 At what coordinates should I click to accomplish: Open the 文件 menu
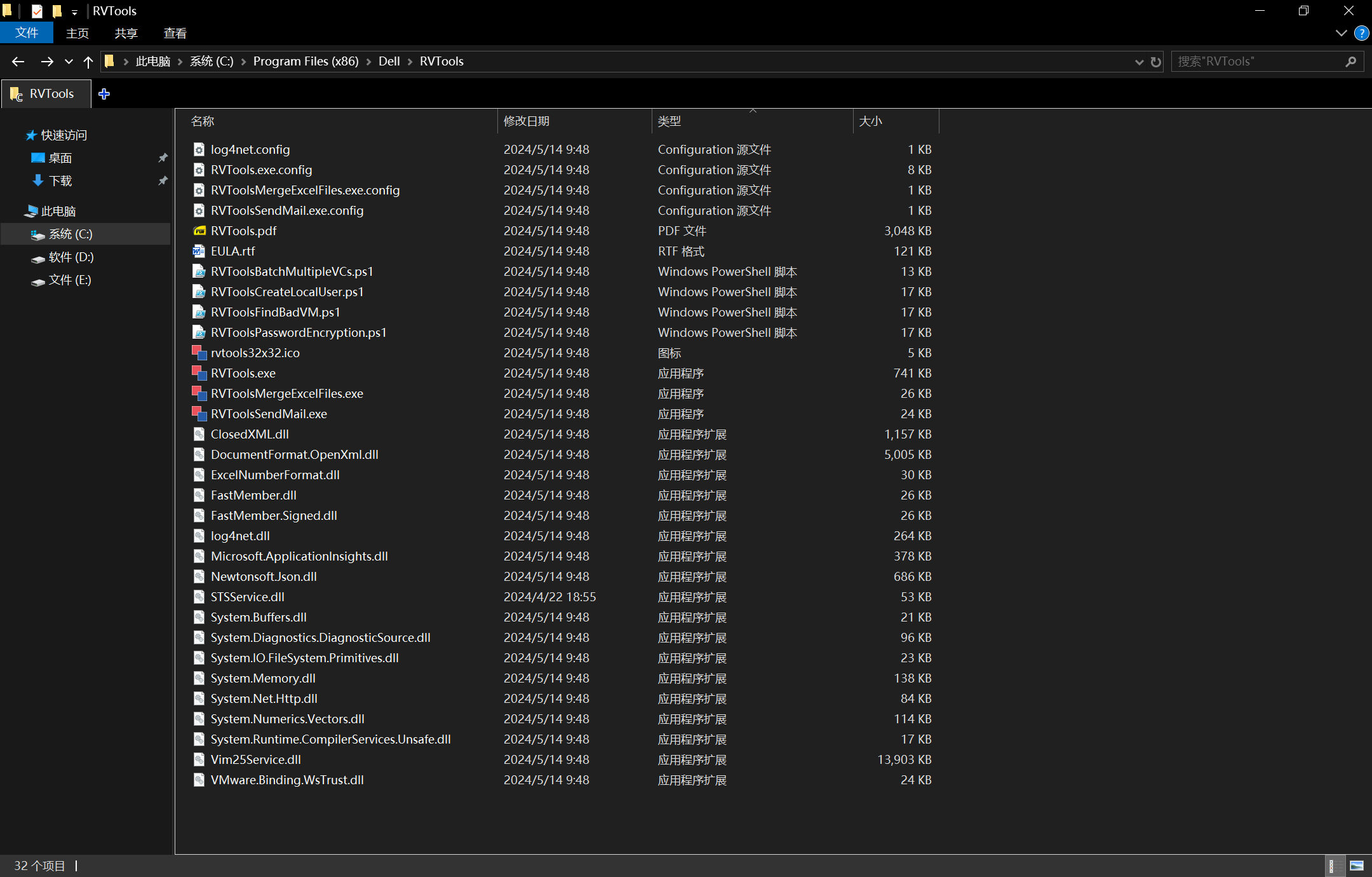tap(27, 33)
